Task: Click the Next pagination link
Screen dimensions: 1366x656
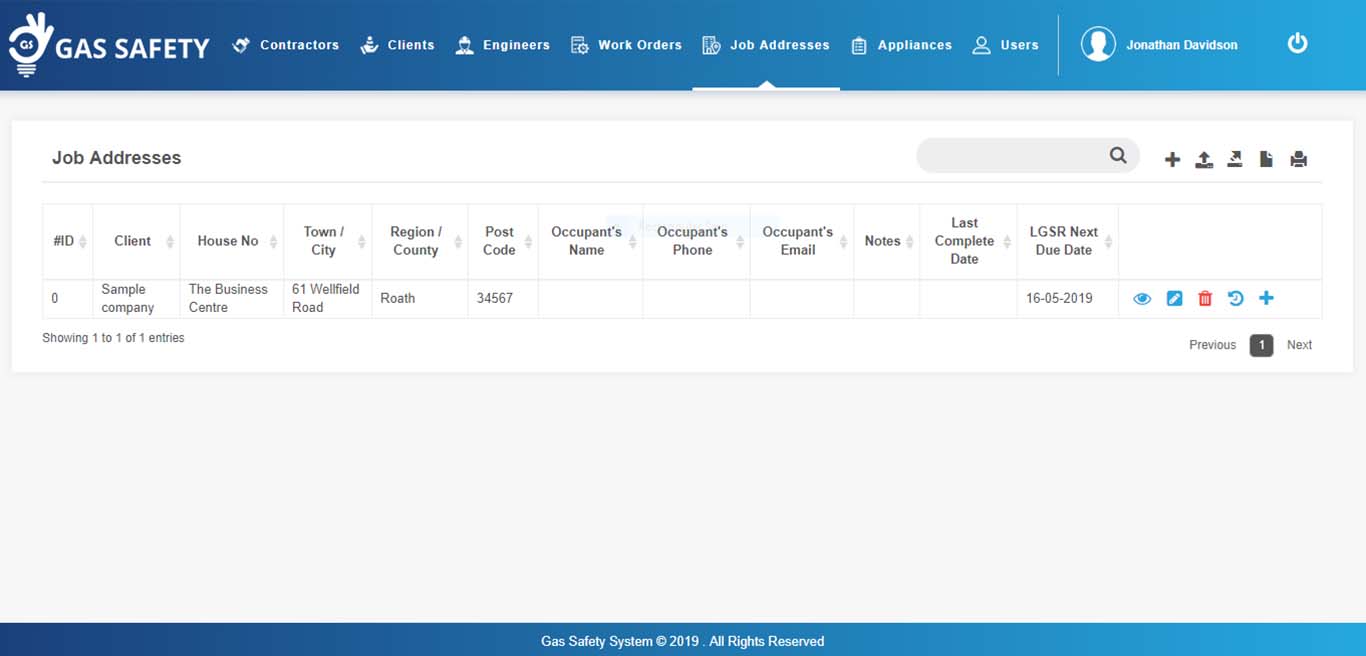Action: [x=1299, y=345]
